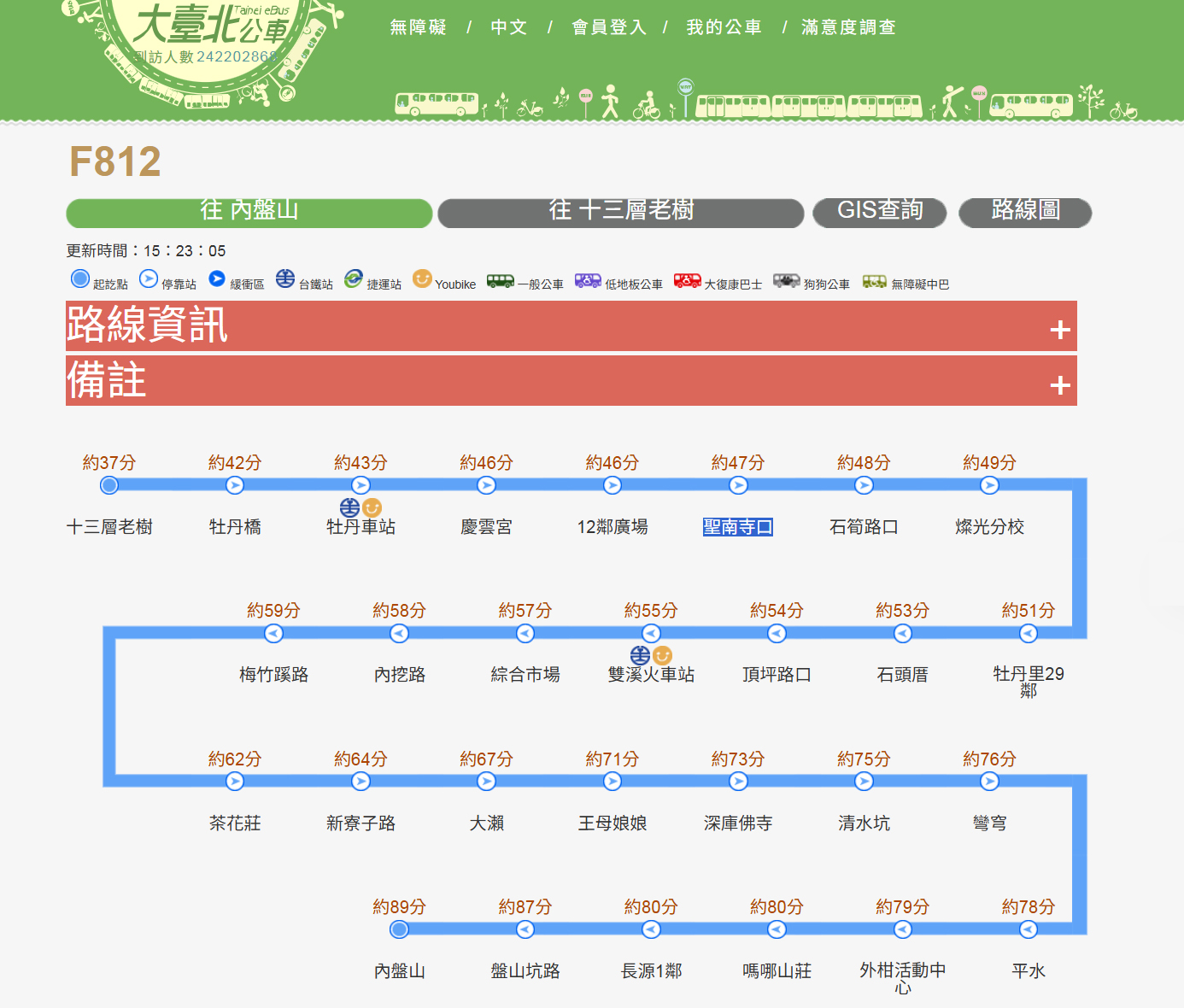The height and width of the screenshot is (1008, 1184).
Task: Click the stop name 深庫佛寺
Action: (737, 823)
